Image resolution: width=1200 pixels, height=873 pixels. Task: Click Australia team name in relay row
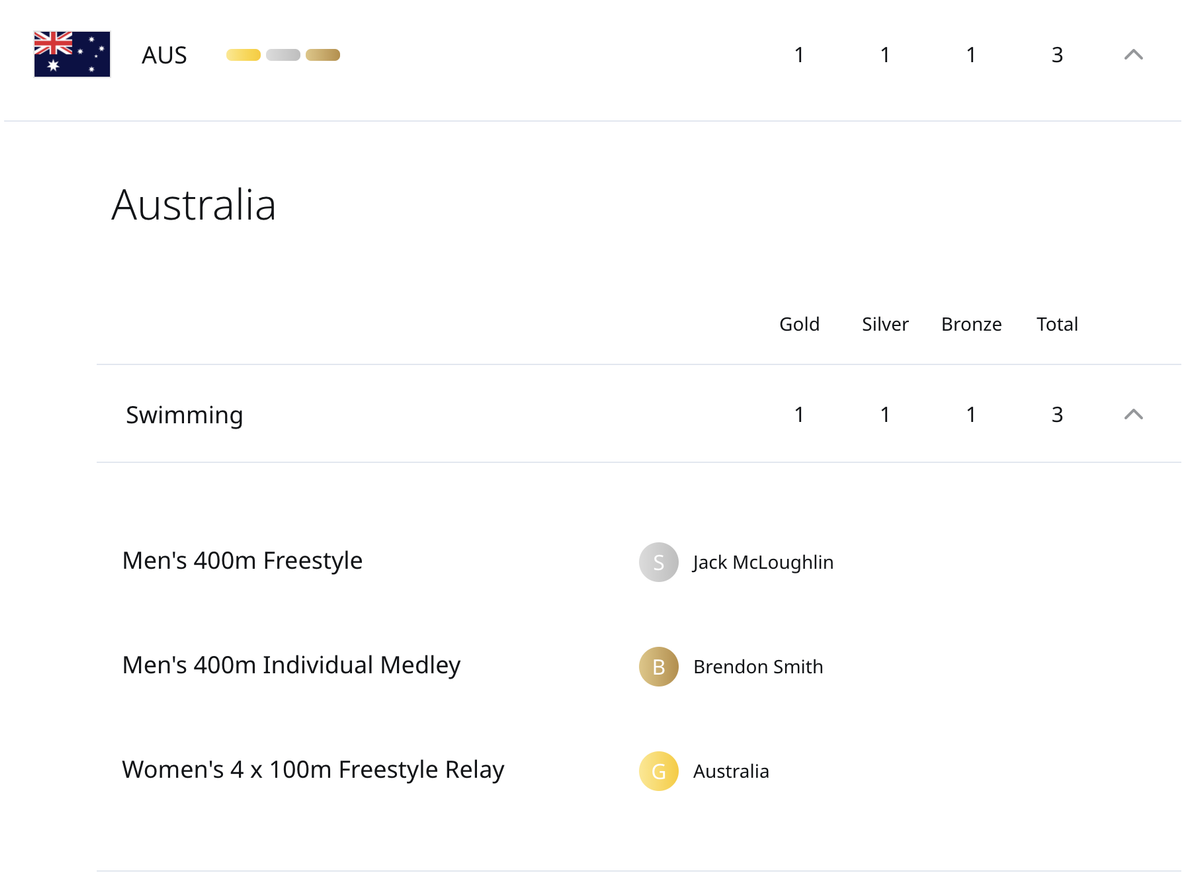pos(730,771)
